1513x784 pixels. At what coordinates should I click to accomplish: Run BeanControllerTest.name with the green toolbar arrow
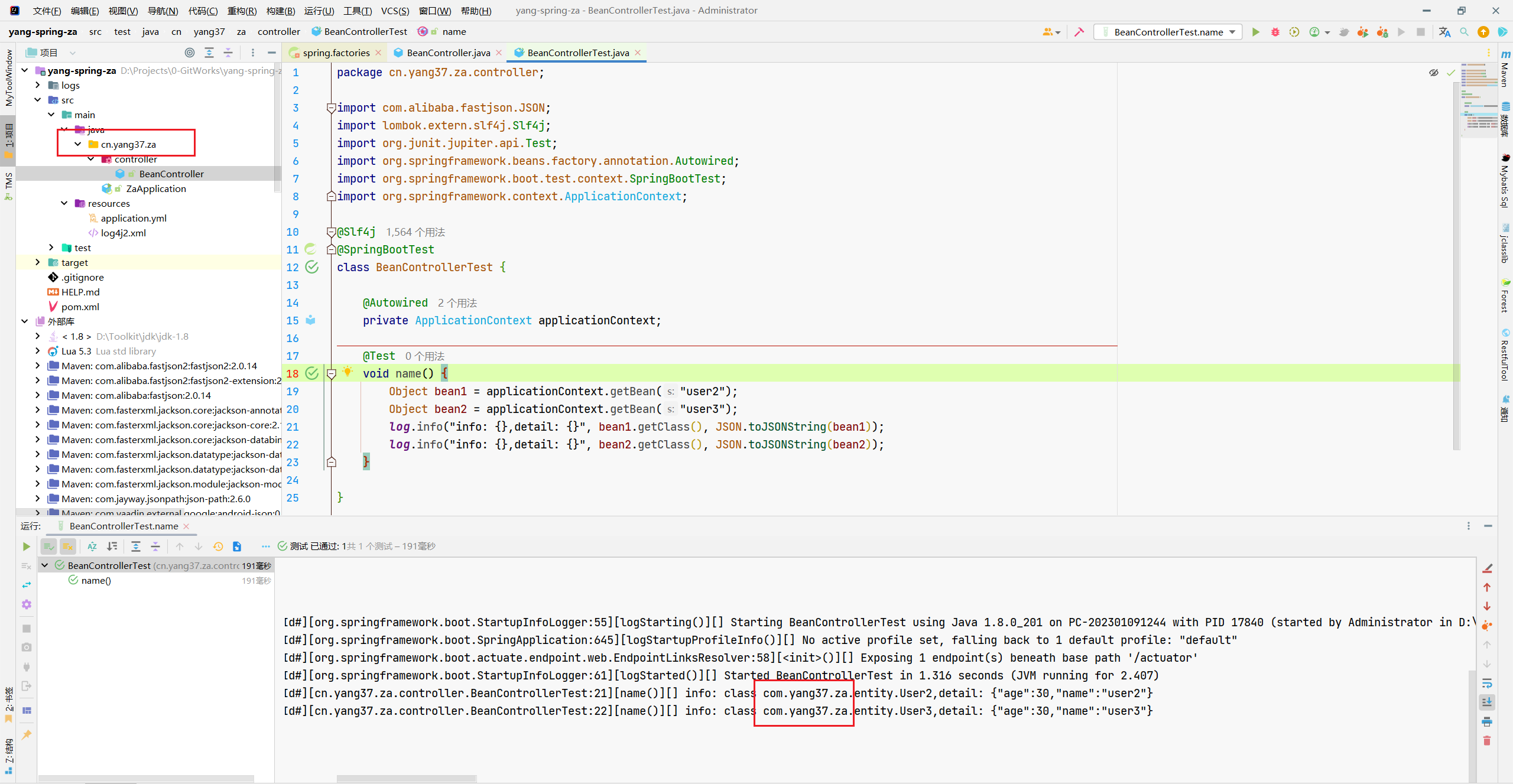(1256, 32)
